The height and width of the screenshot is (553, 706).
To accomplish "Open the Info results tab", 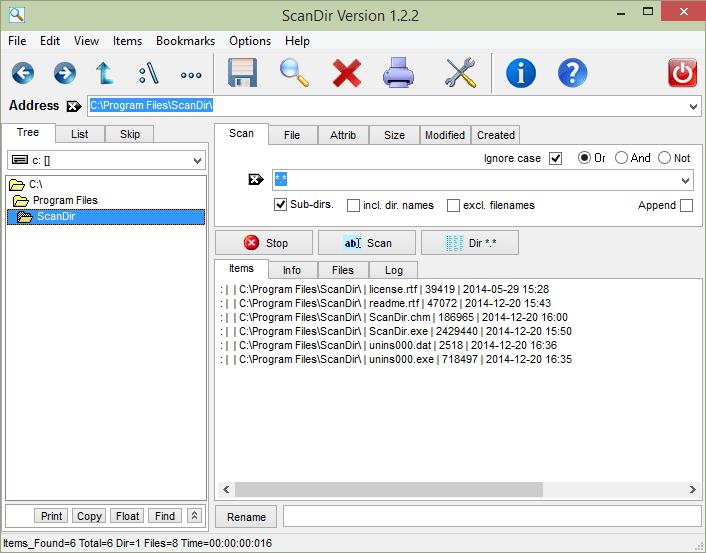I will pos(292,270).
